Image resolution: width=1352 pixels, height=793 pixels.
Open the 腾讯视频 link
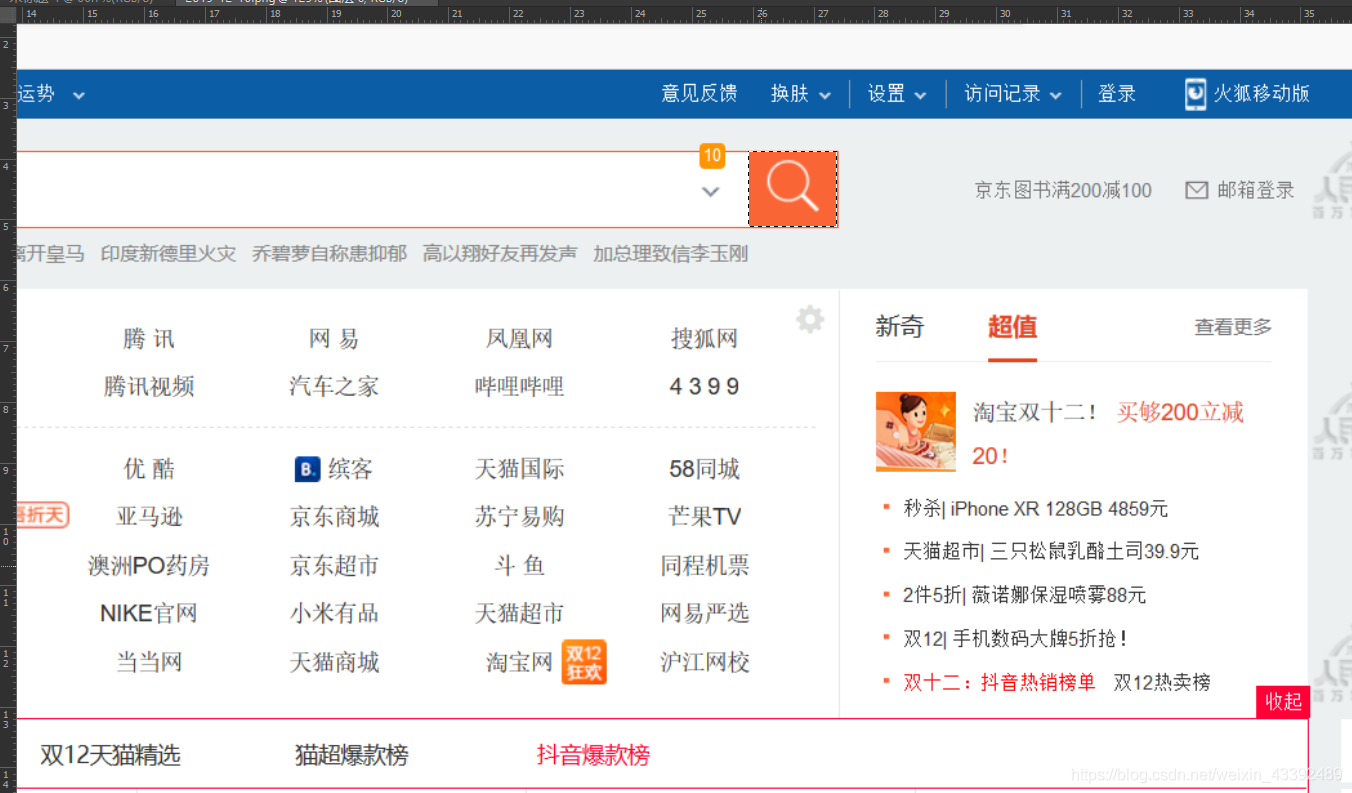(149, 387)
